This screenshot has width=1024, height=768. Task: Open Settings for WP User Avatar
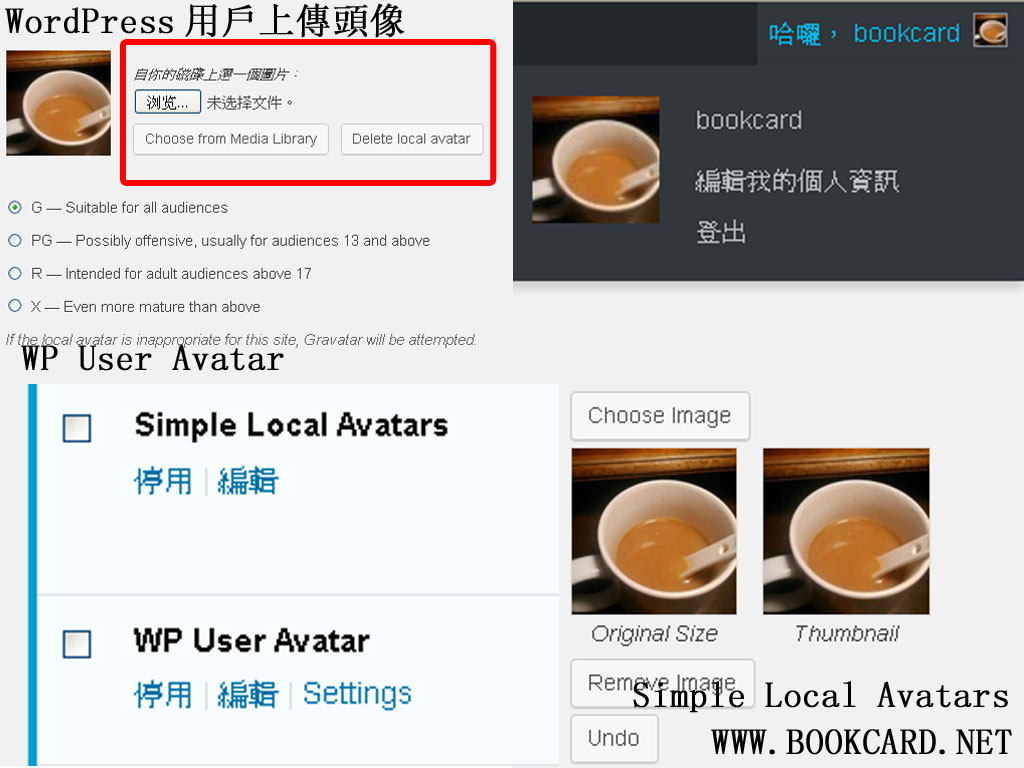[357, 692]
